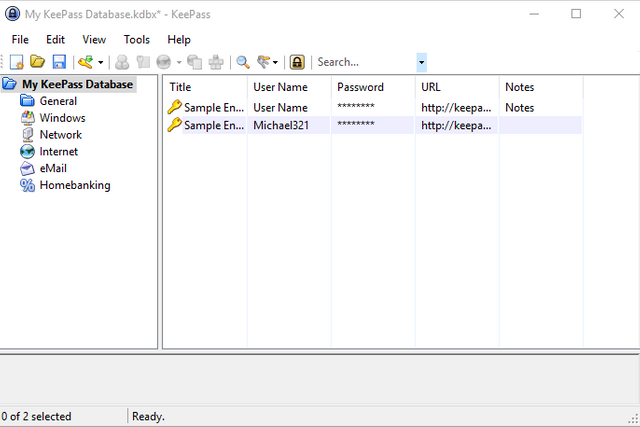Viewport: 640px width, 427px height.
Task: Click the General folder icon in tree
Action: (27, 101)
